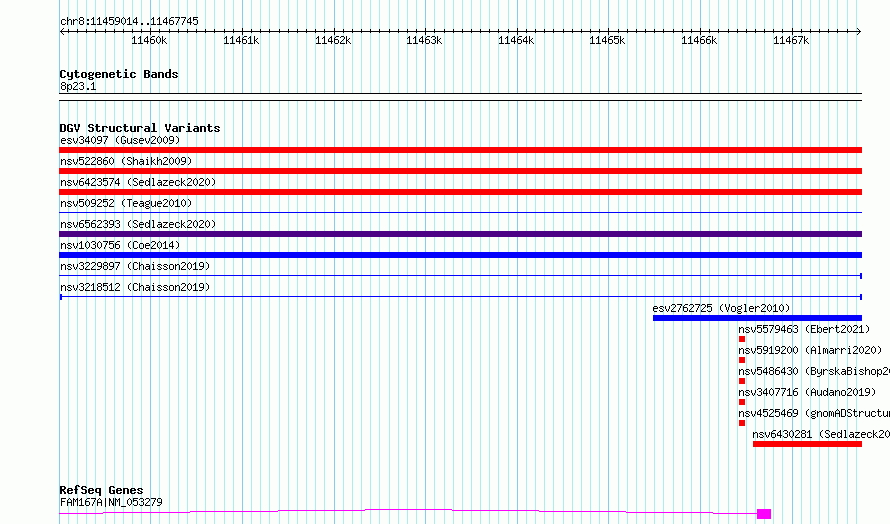Click the red bar under nsv522860

tap(460, 171)
